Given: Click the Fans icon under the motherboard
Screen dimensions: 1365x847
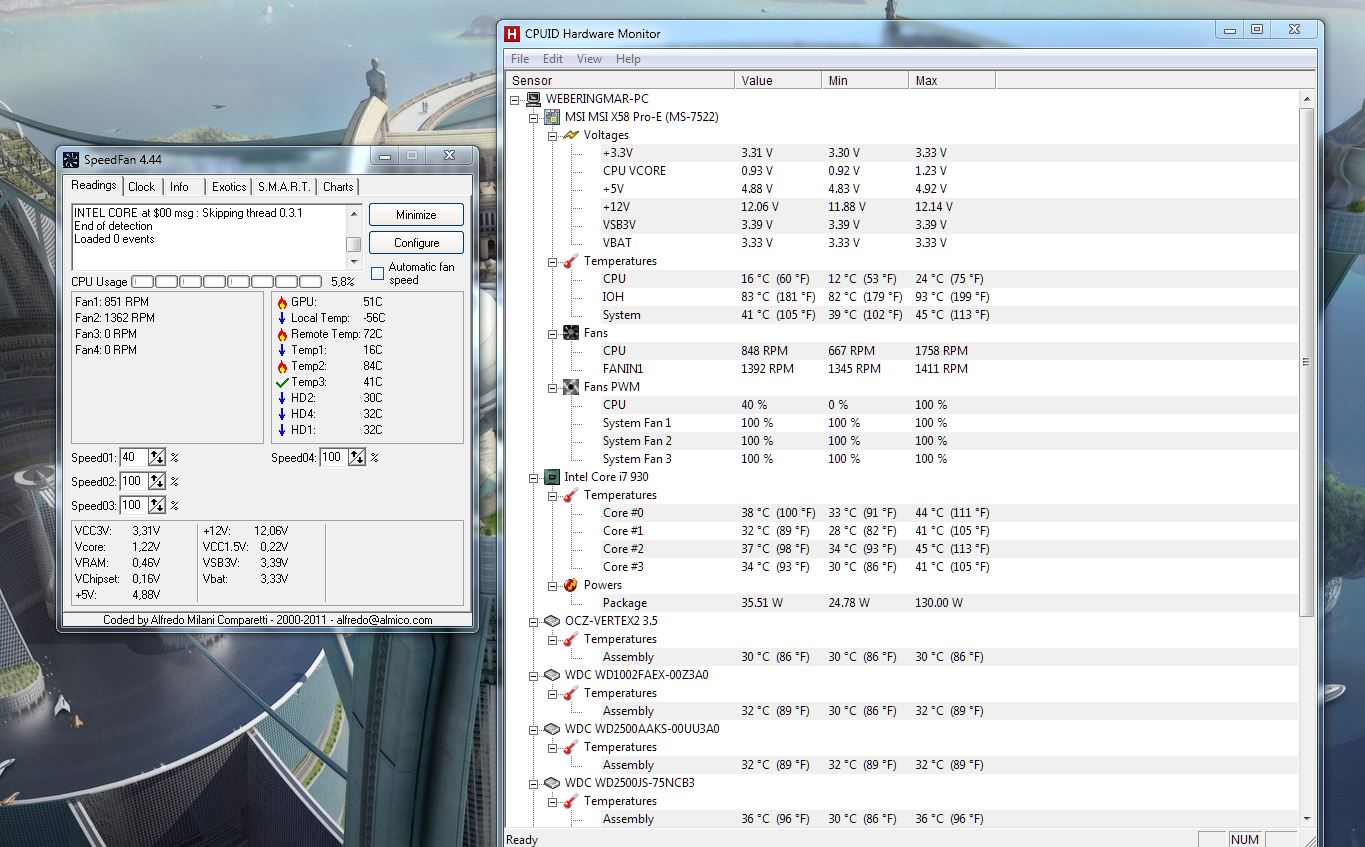Looking at the screenshot, I should tap(570, 333).
